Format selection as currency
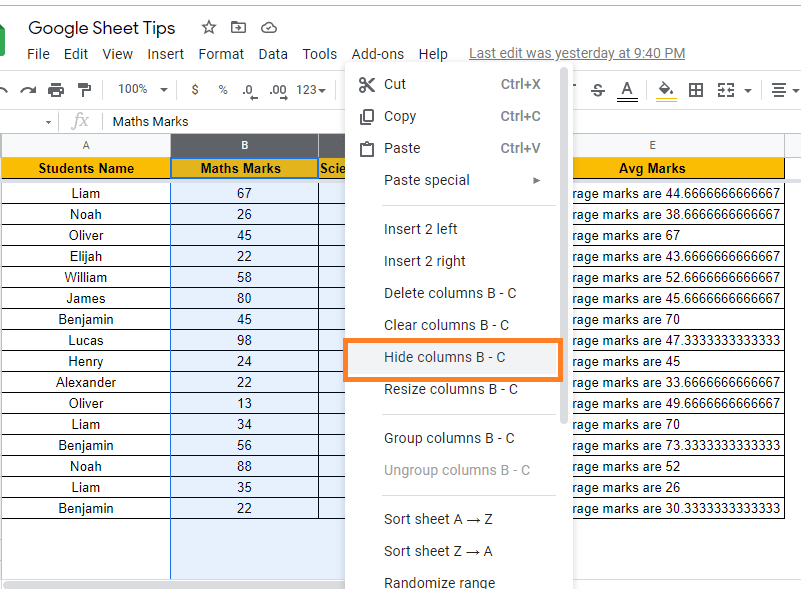Viewport: 801px width, 589px height. coord(194,90)
